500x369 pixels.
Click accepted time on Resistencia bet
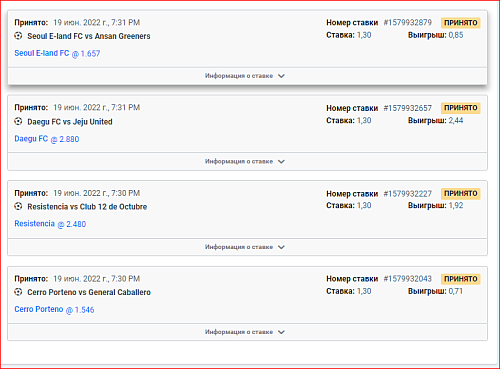(96, 193)
